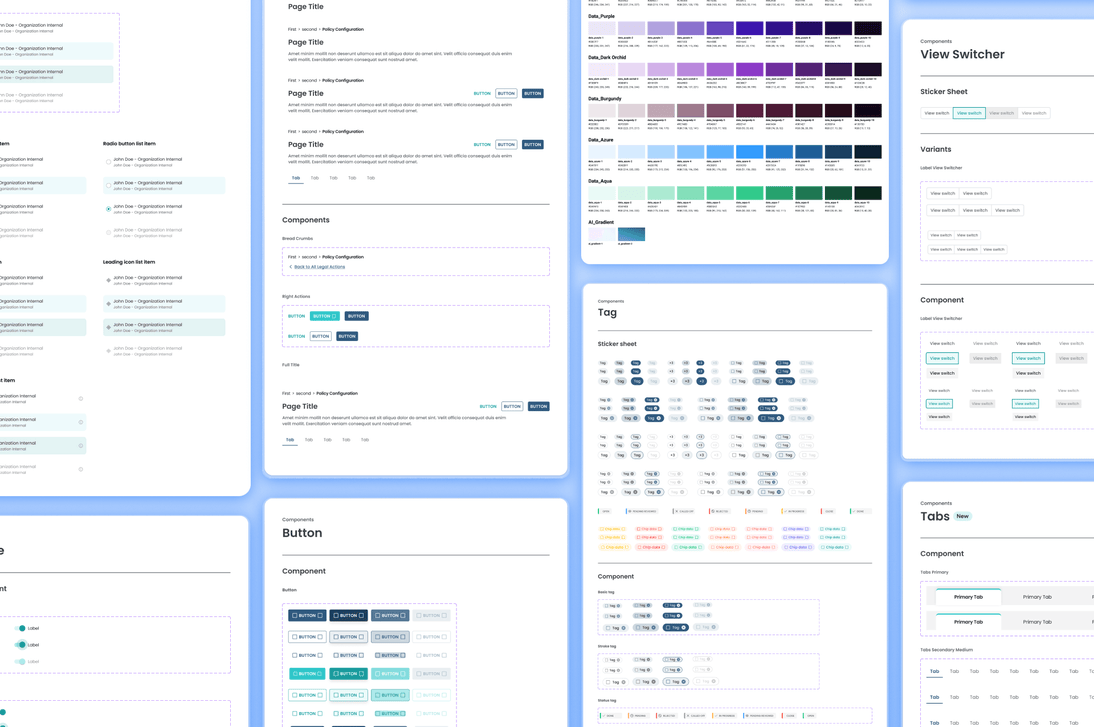Open Back to All Legal Actions link

tap(320, 267)
